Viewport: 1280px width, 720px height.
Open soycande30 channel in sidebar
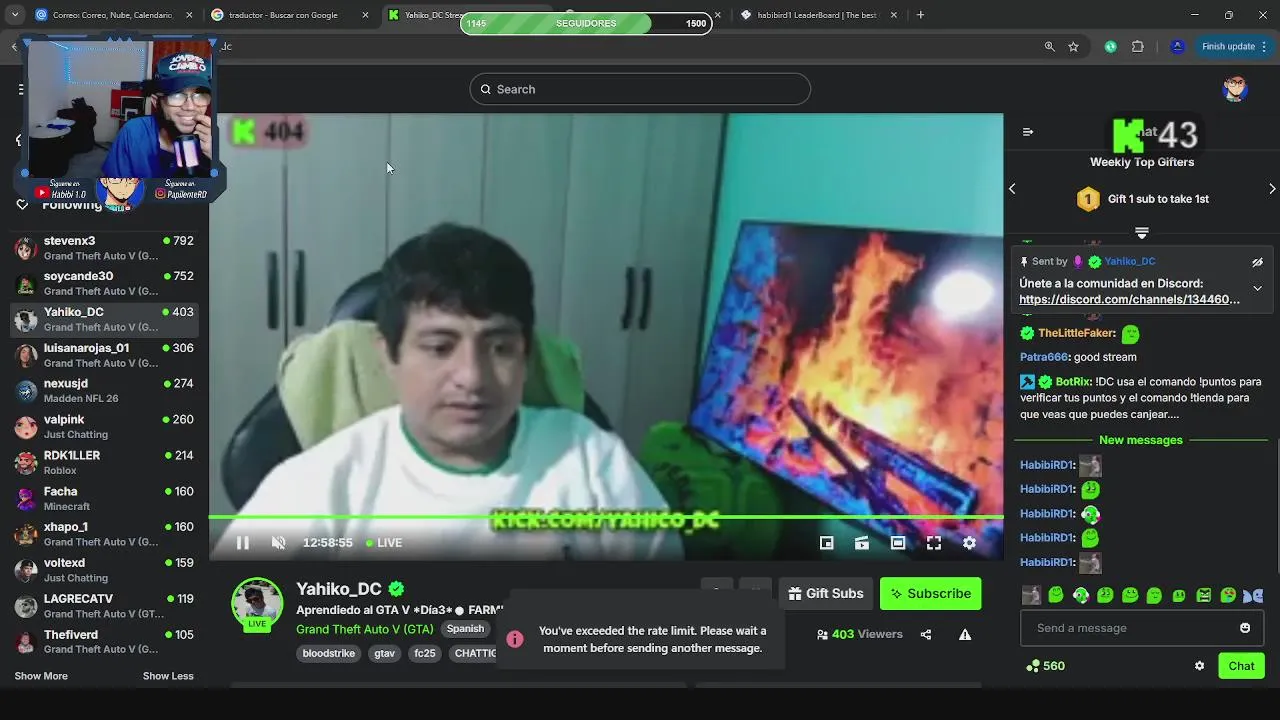(104, 284)
